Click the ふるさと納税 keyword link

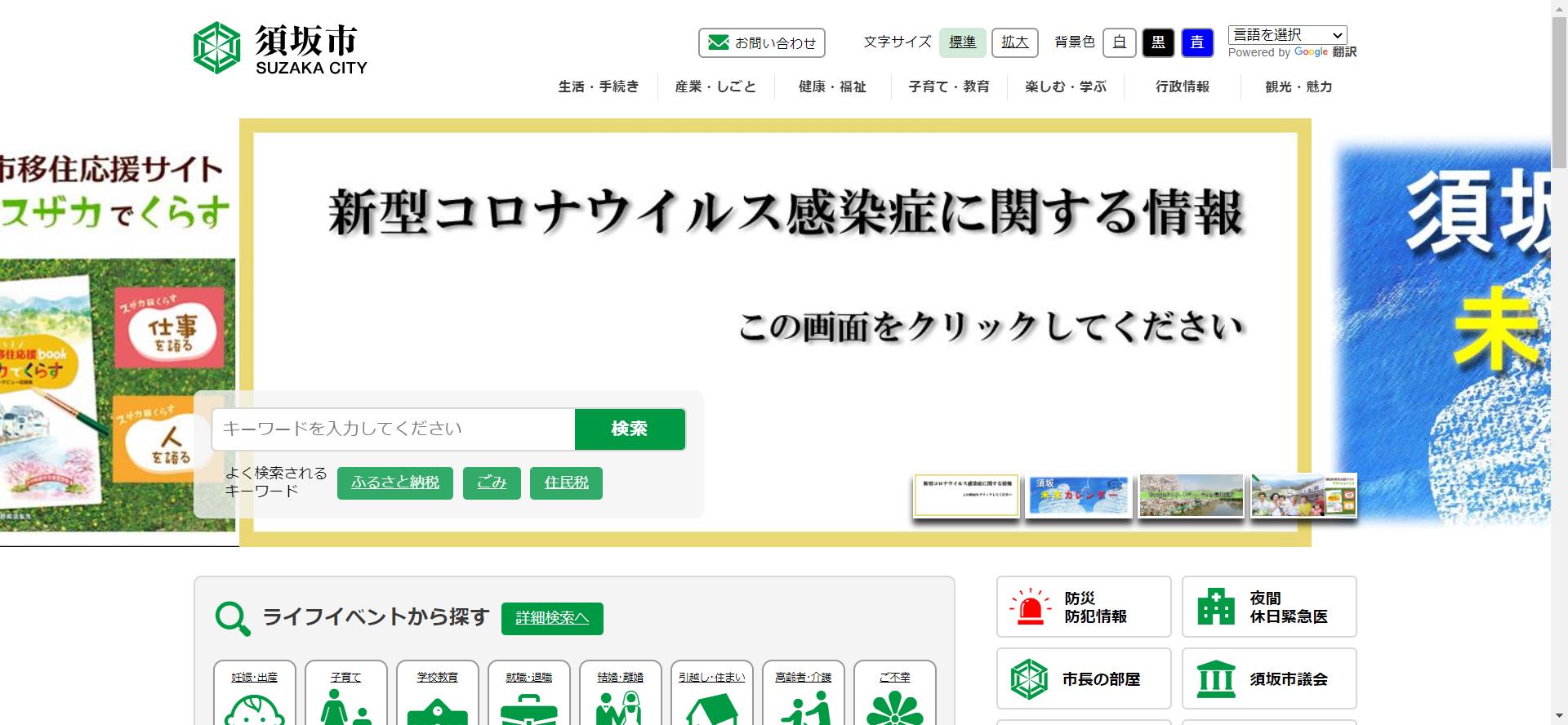(x=395, y=483)
